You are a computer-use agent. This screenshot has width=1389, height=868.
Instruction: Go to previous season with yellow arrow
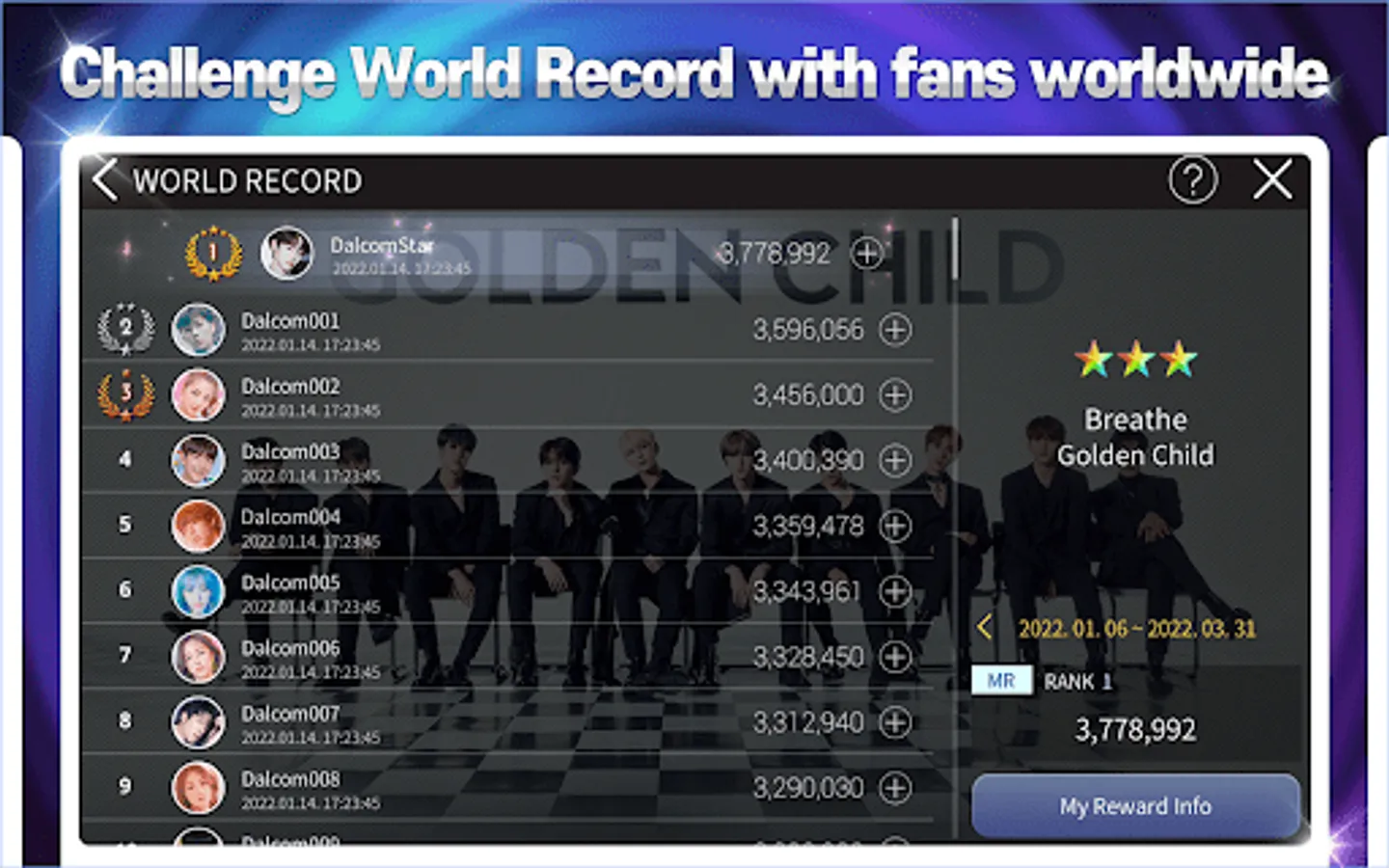click(985, 628)
